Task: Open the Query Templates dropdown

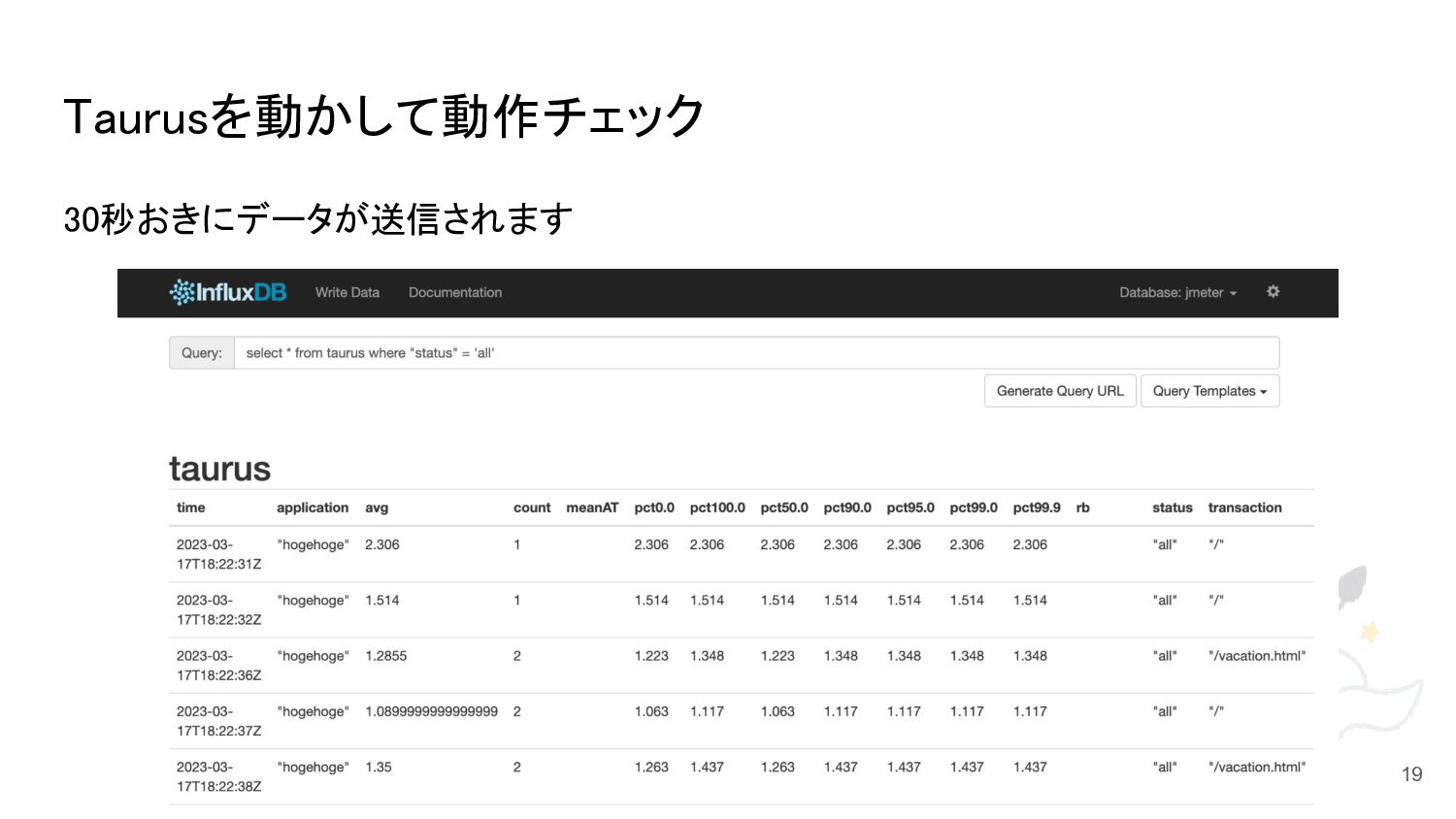Action: pos(1209,391)
